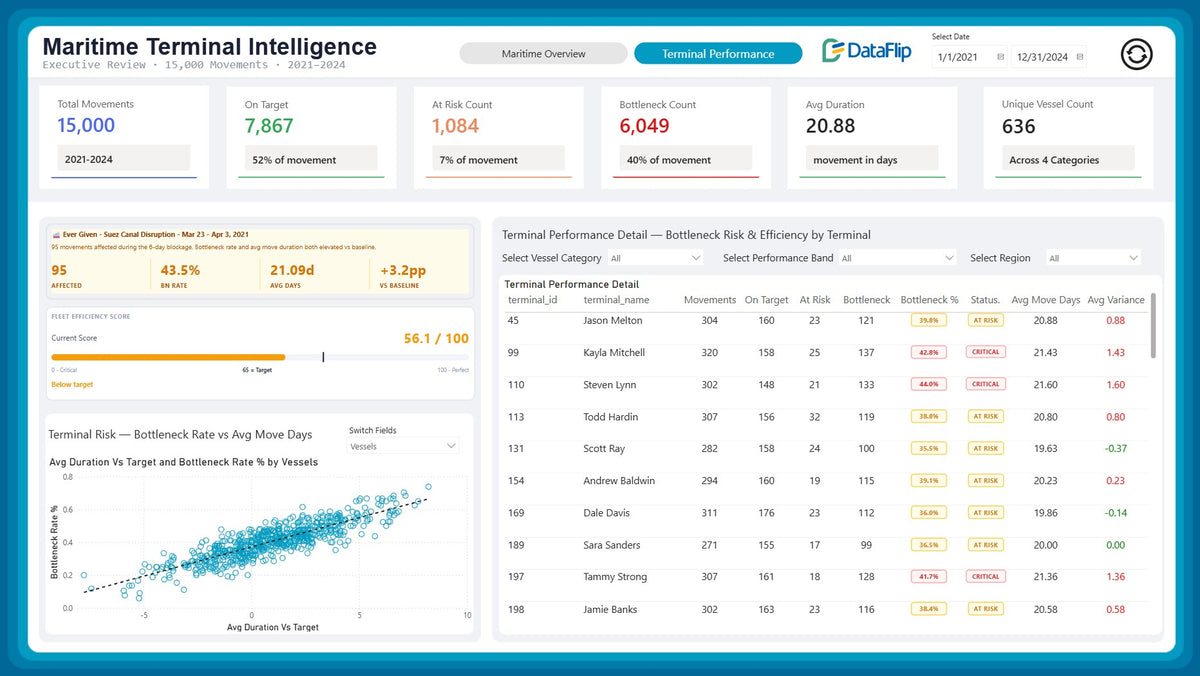Switch to the Maritime Overview tab

544,54
